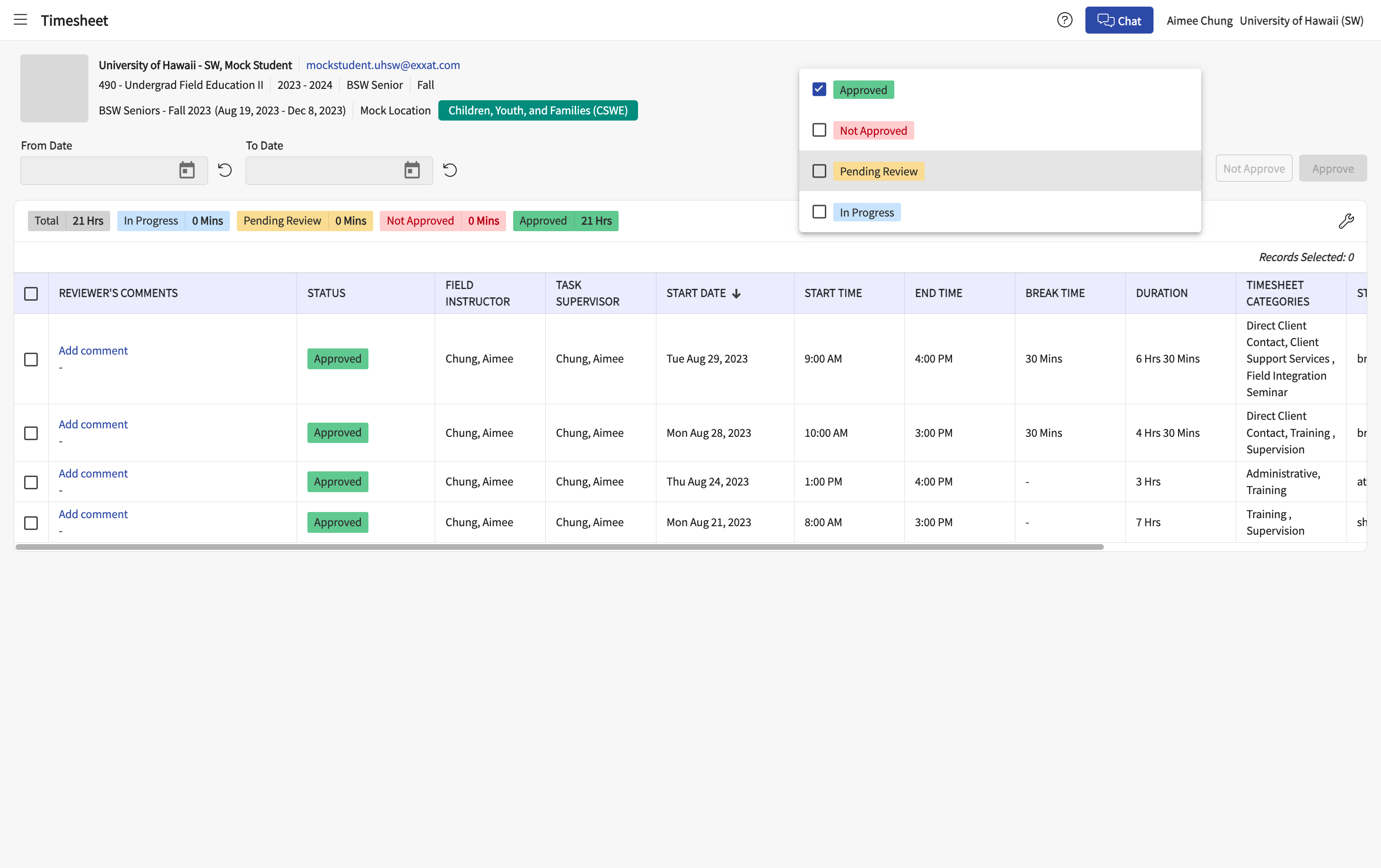The width and height of the screenshot is (1381, 868).
Task: Open Aimee Chung user menu
Action: pos(1199,21)
